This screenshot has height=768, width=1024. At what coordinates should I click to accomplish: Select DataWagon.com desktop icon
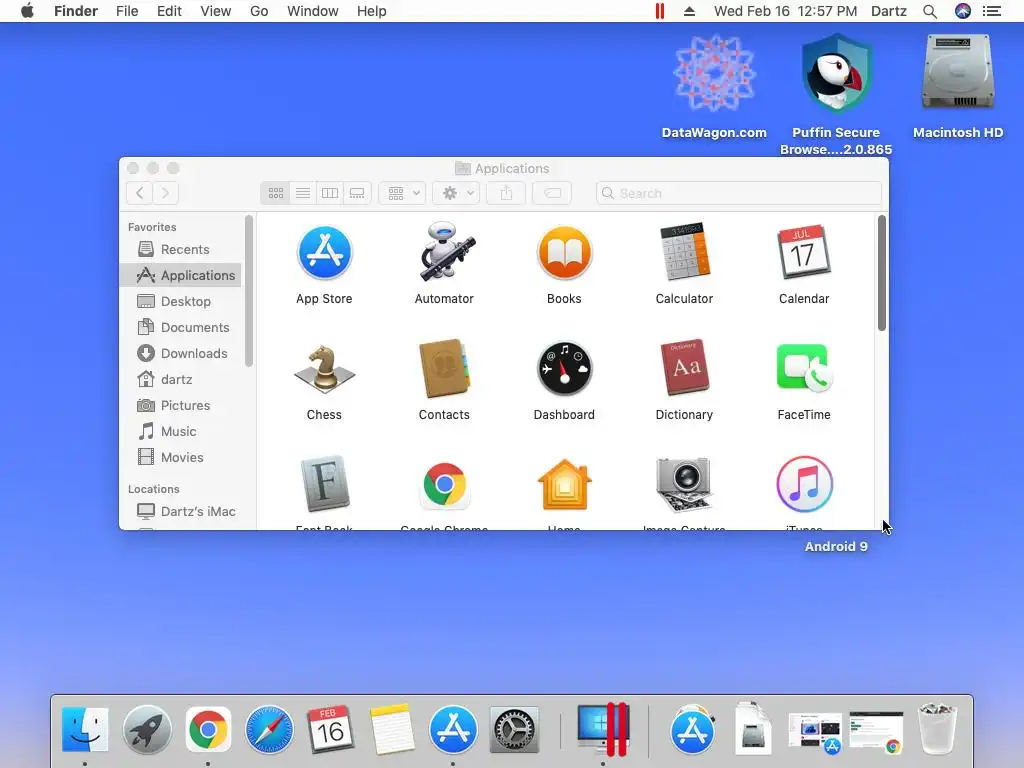point(714,73)
